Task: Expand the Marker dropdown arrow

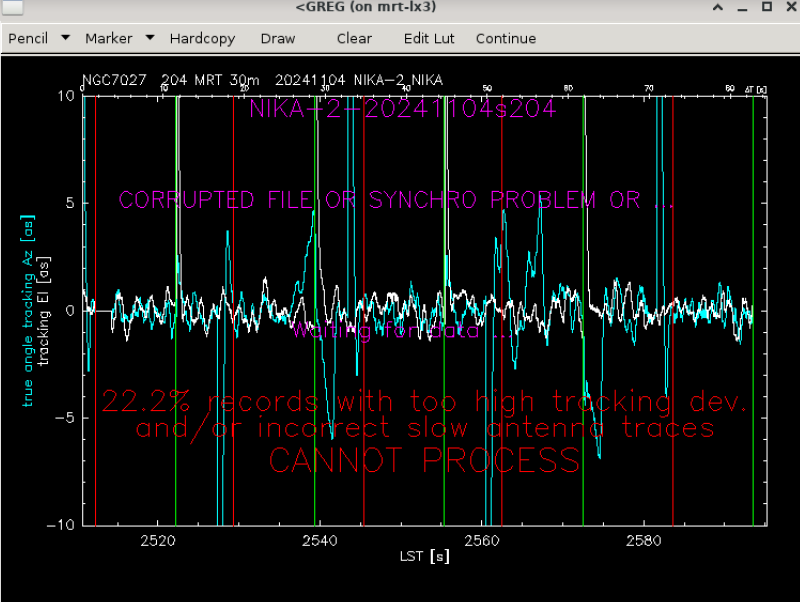Action: coord(149,38)
